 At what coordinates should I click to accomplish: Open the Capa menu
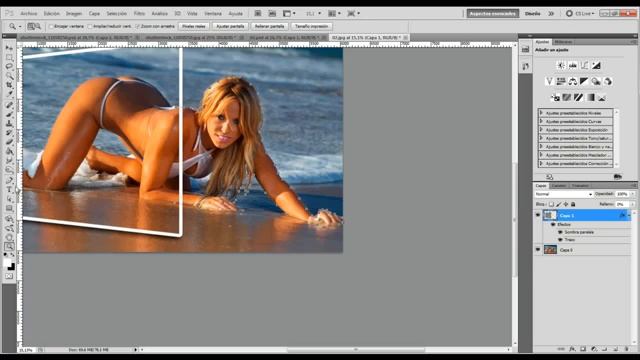coord(94,13)
